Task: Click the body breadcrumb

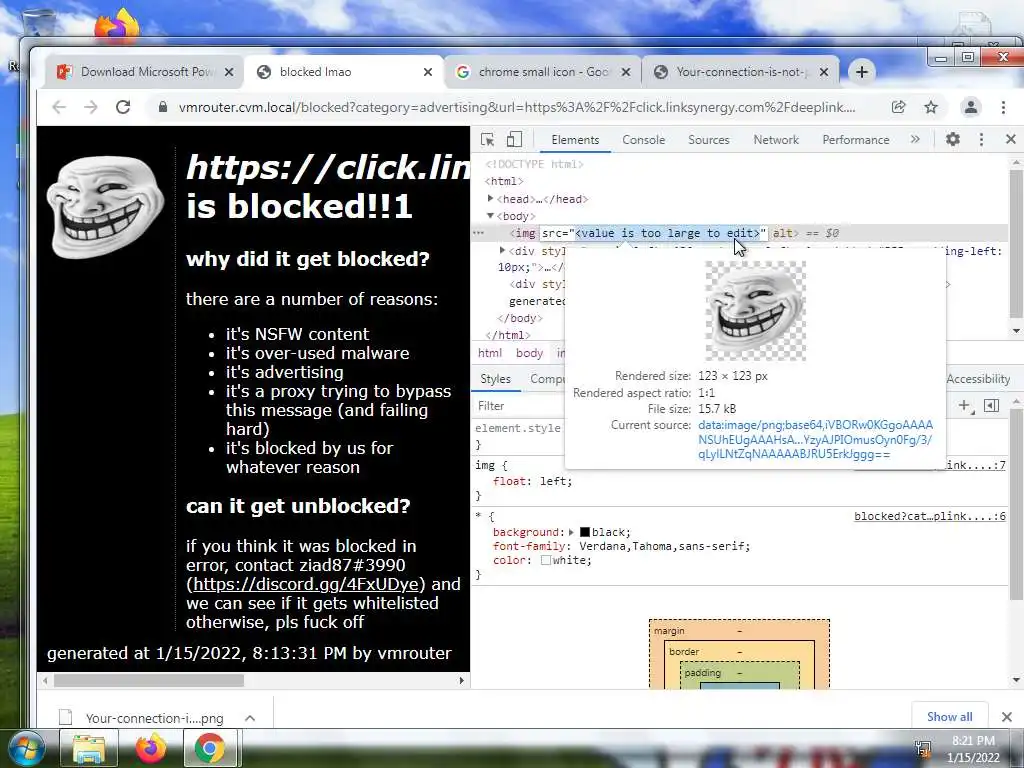Action: tap(529, 353)
